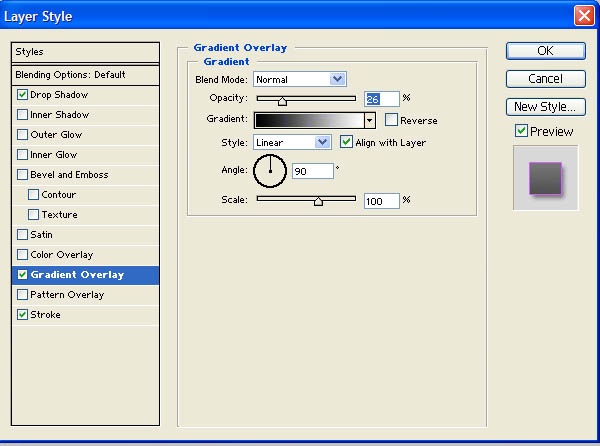Click the New Style... button

pyautogui.click(x=545, y=106)
